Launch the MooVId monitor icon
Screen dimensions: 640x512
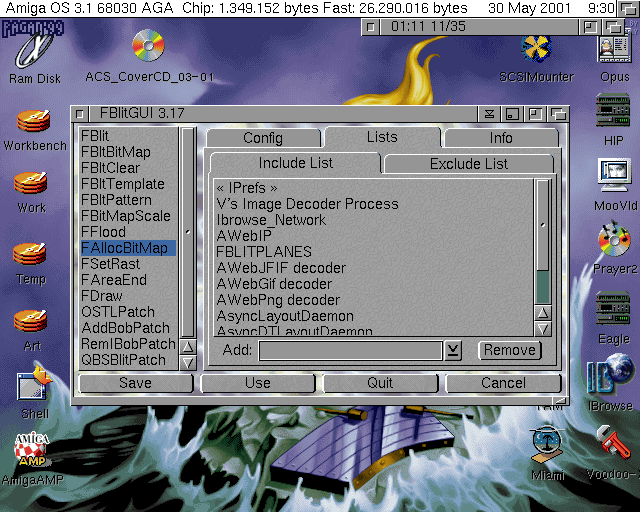tap(615, 176)
